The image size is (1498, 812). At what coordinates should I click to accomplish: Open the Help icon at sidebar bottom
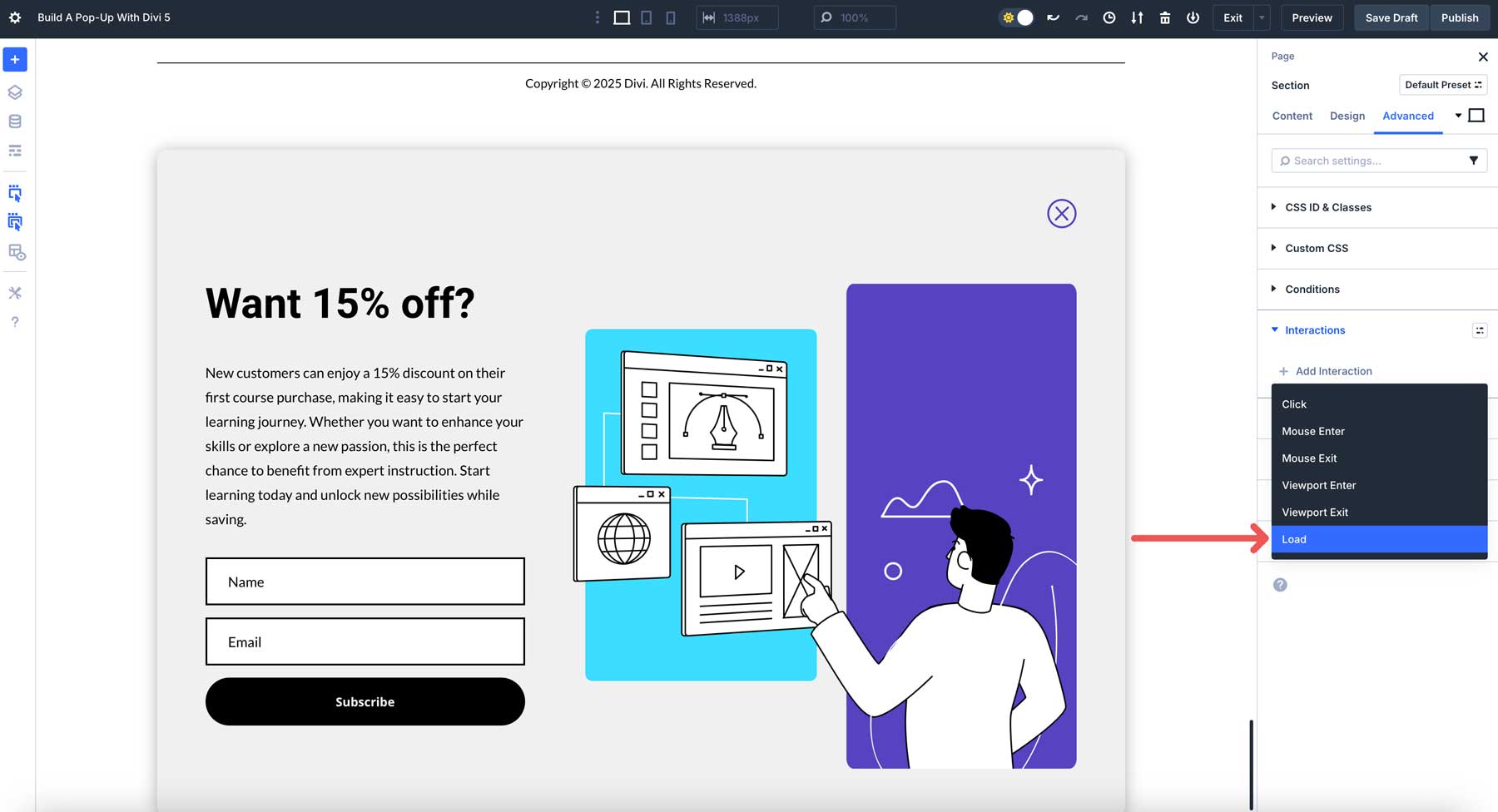pos(14,321)
